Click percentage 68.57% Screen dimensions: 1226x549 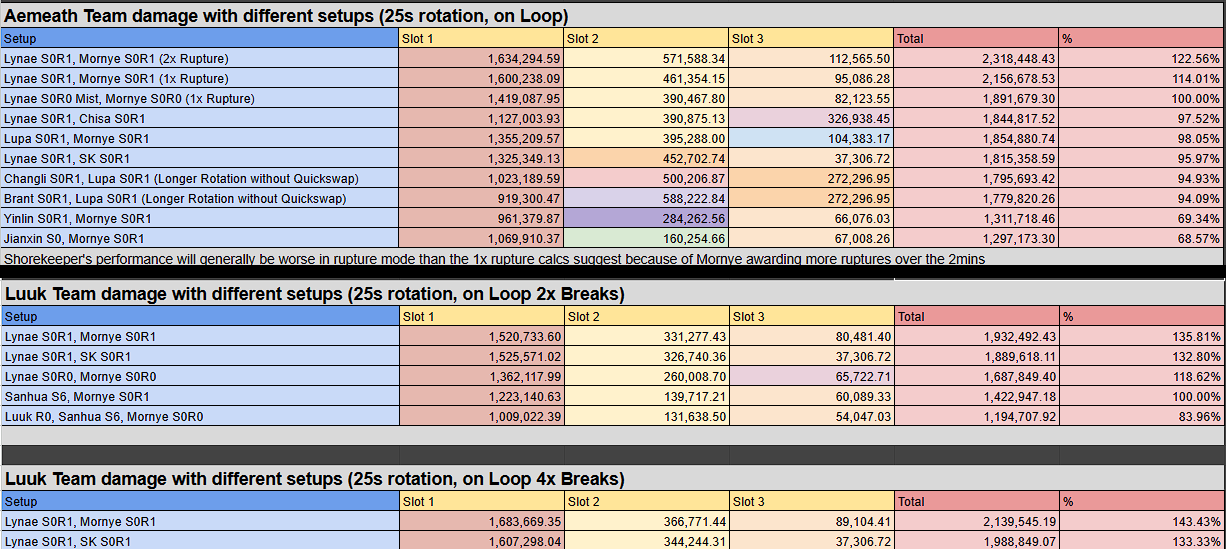click(1141, 239)
